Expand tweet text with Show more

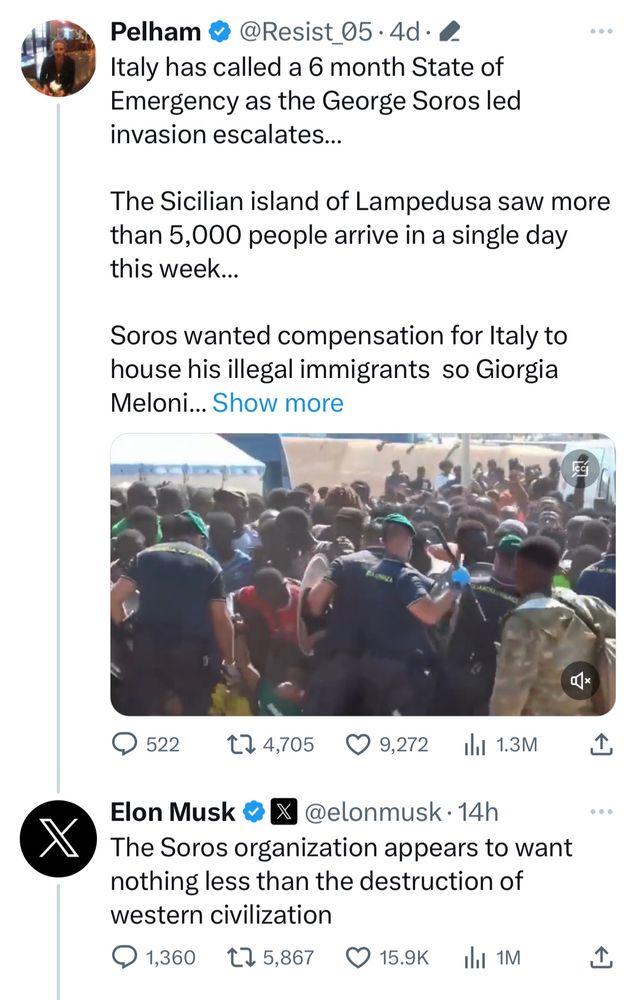(278, 403)
